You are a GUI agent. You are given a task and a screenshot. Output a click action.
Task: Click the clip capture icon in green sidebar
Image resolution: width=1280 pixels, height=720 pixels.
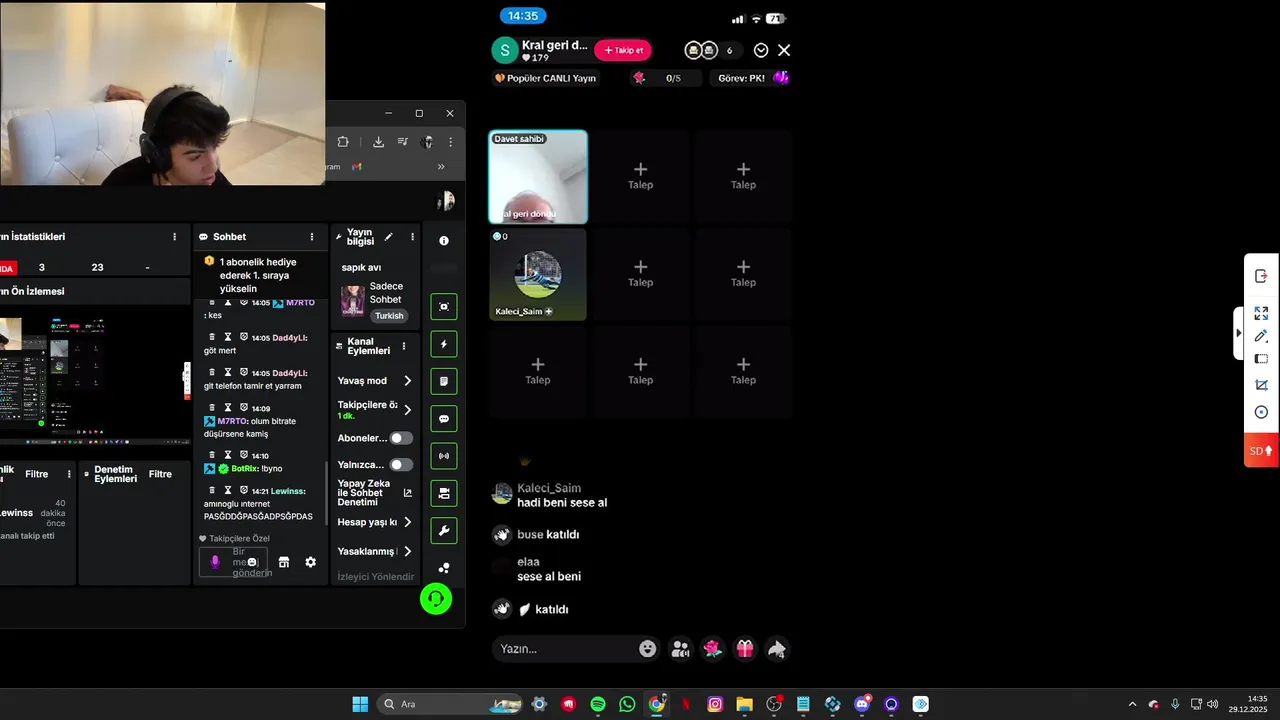pyautogui.click(x=444, y=306)
